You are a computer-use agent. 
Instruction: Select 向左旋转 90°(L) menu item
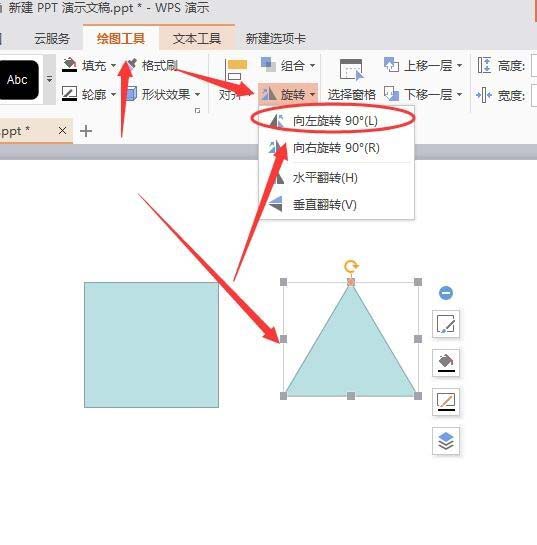point(336,121)
